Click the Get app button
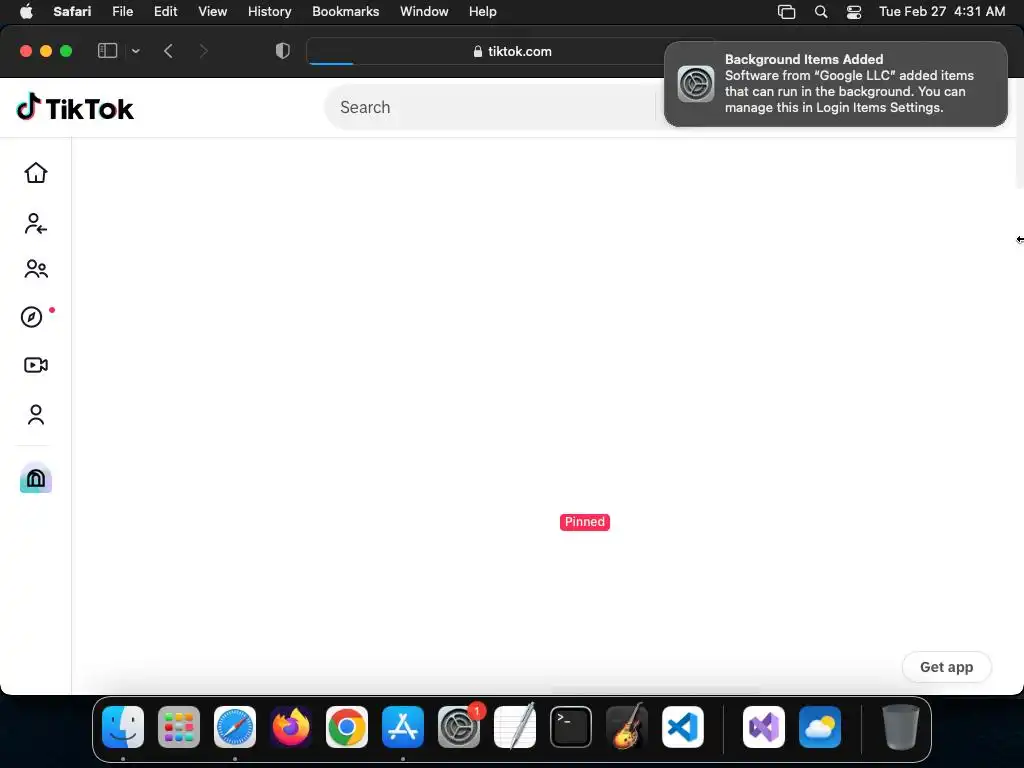Screen dimensions: 1024x768 click(x=946, y=667)
